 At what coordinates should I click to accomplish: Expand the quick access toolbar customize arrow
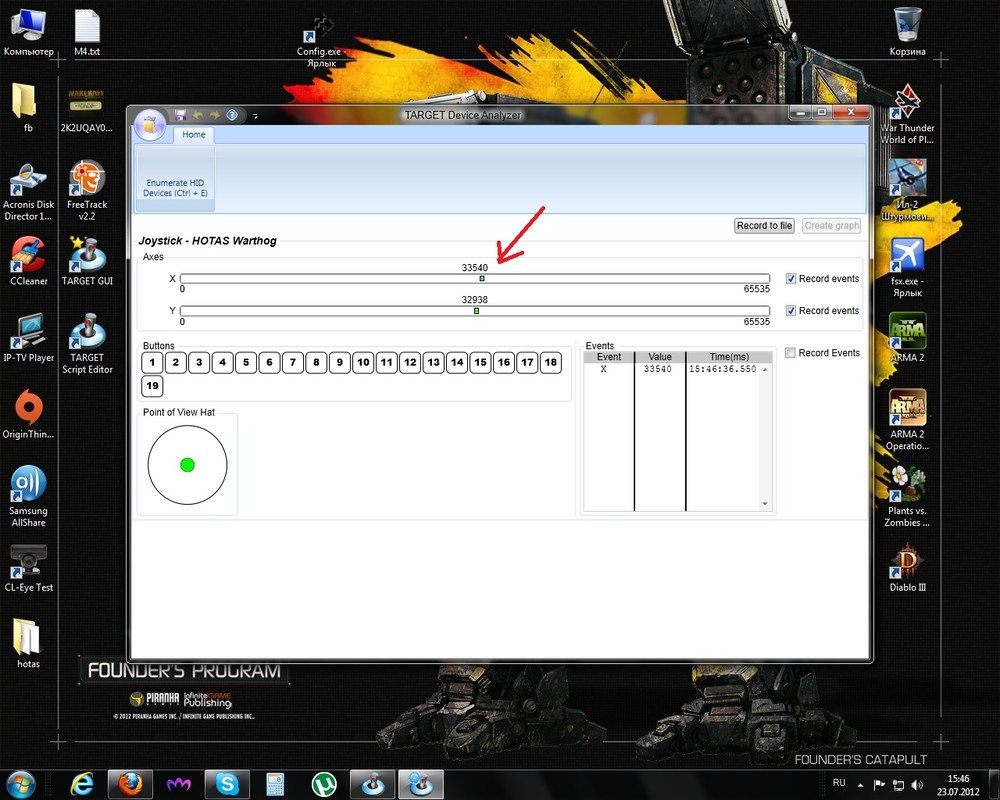pos(255,116)
